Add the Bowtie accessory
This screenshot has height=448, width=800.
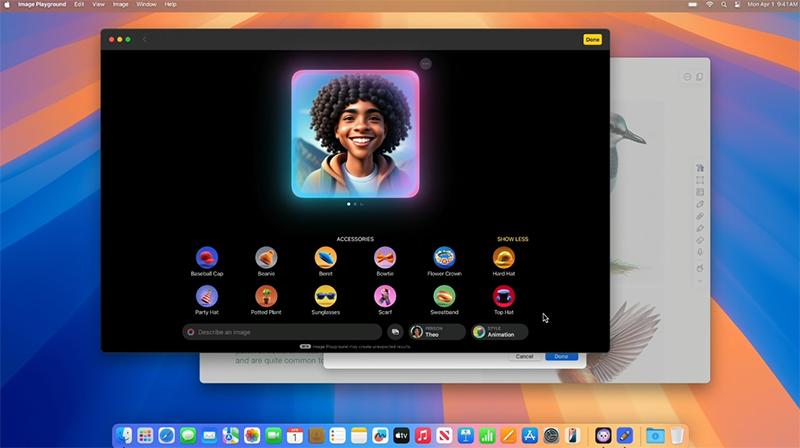[x=385, y=258]
